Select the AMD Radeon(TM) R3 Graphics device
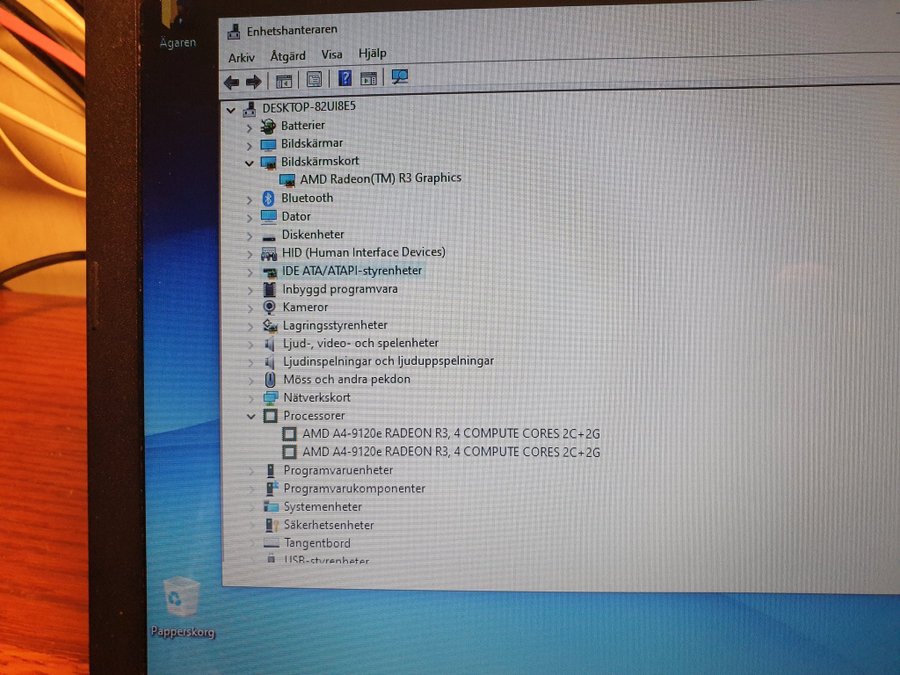This screenshot has width=900, height=675. pos(380,178)
